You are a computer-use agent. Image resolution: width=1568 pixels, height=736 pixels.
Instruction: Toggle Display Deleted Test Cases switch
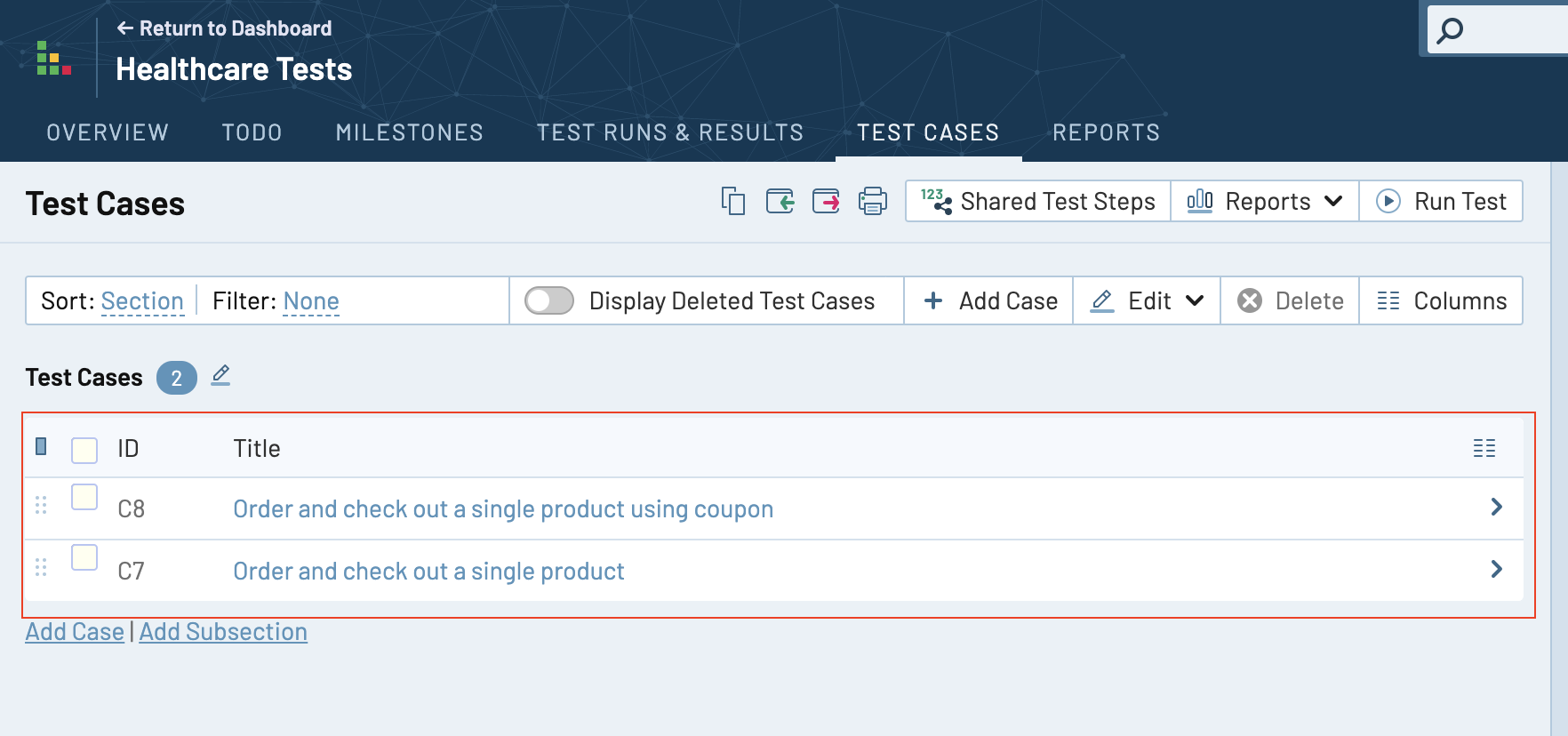tap(548, 301)
